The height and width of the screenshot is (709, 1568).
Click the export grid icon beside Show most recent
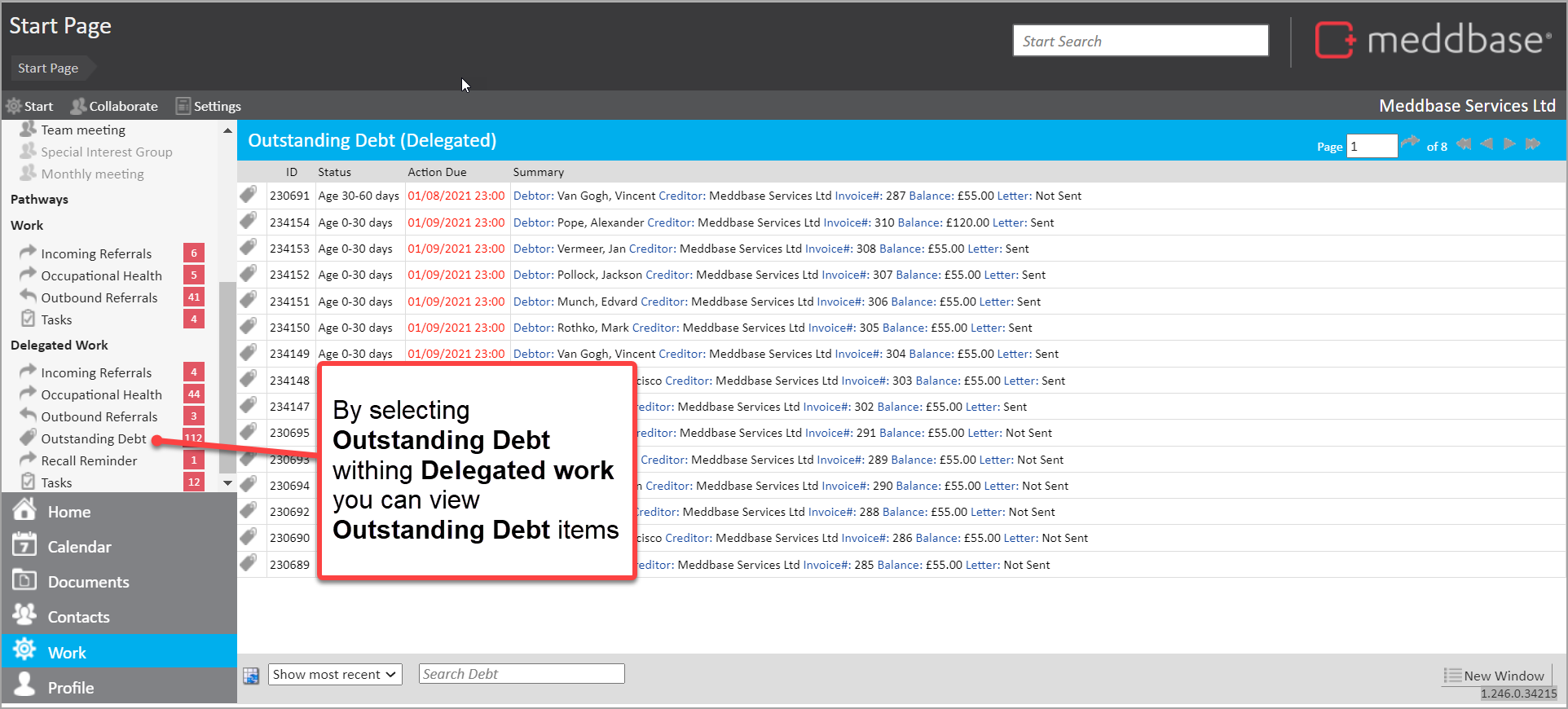251,675
